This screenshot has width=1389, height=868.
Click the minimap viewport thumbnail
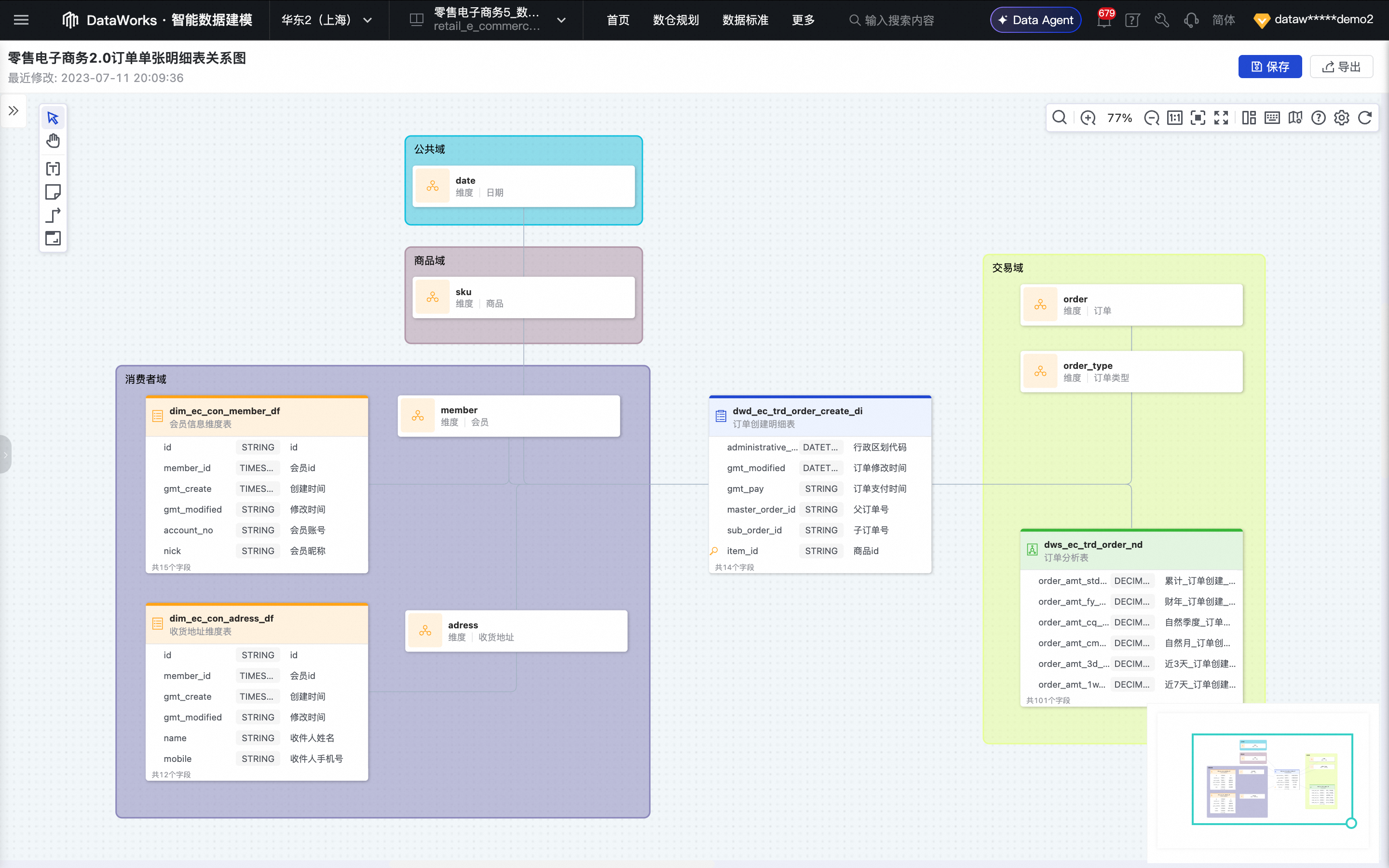1272,778
